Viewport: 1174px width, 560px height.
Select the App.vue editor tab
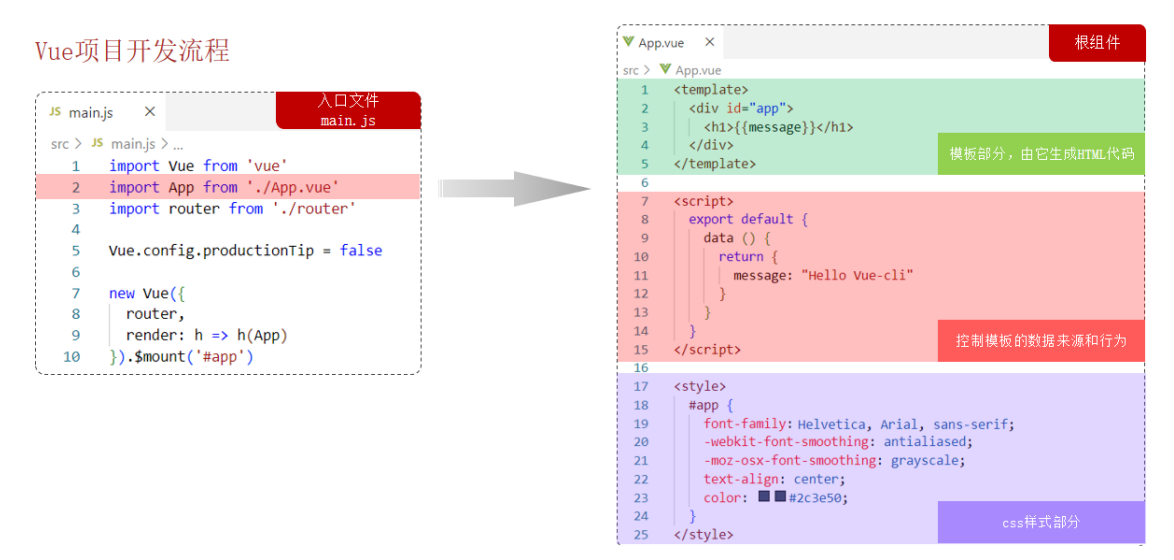point(671,43)
